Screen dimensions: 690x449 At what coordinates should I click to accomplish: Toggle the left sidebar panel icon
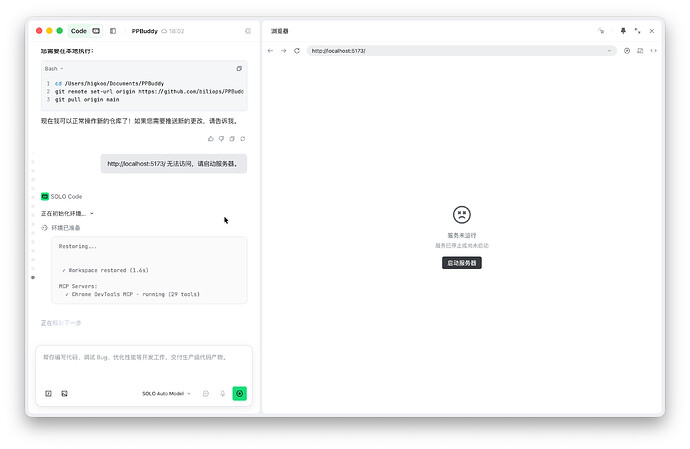click(x=113, y=31)
